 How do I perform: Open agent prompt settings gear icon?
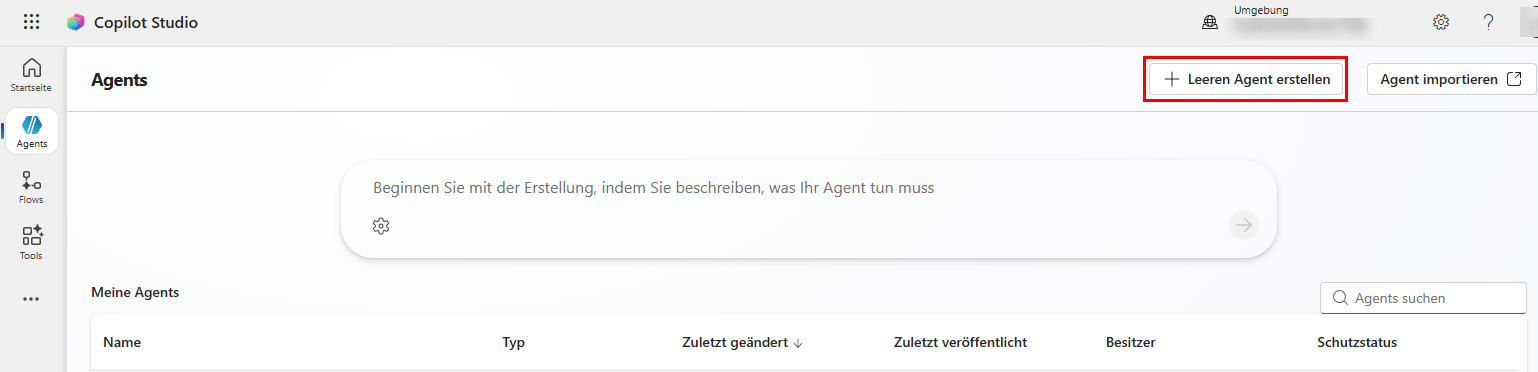380,226
